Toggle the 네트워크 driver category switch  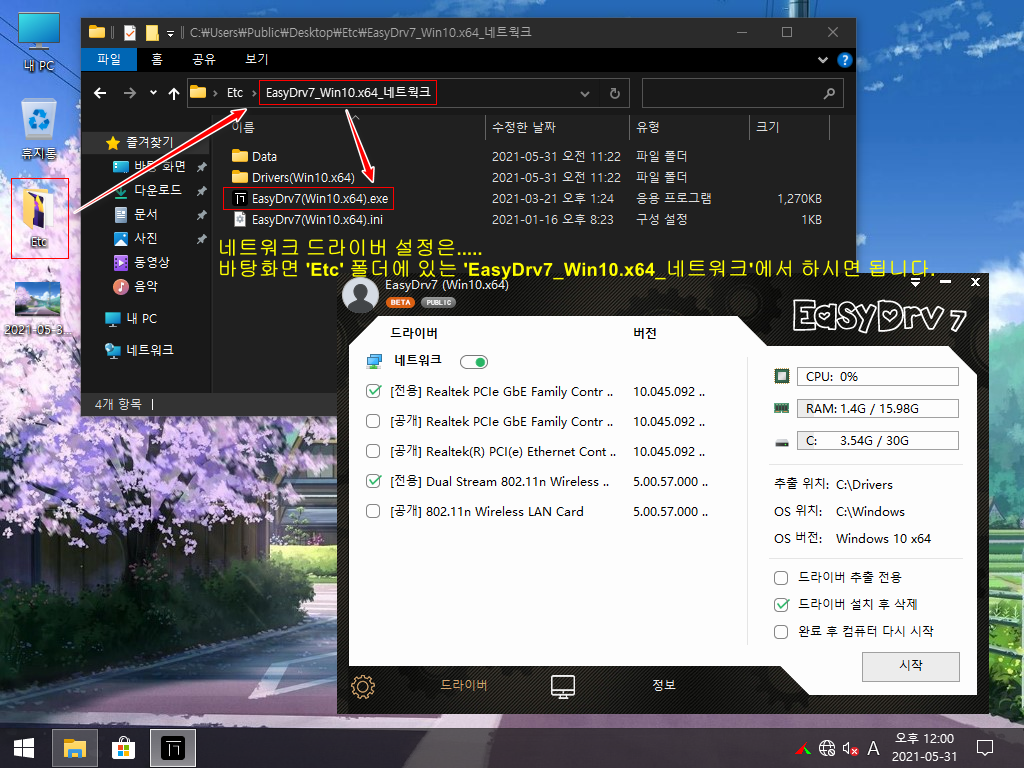[x=474, y=362]
